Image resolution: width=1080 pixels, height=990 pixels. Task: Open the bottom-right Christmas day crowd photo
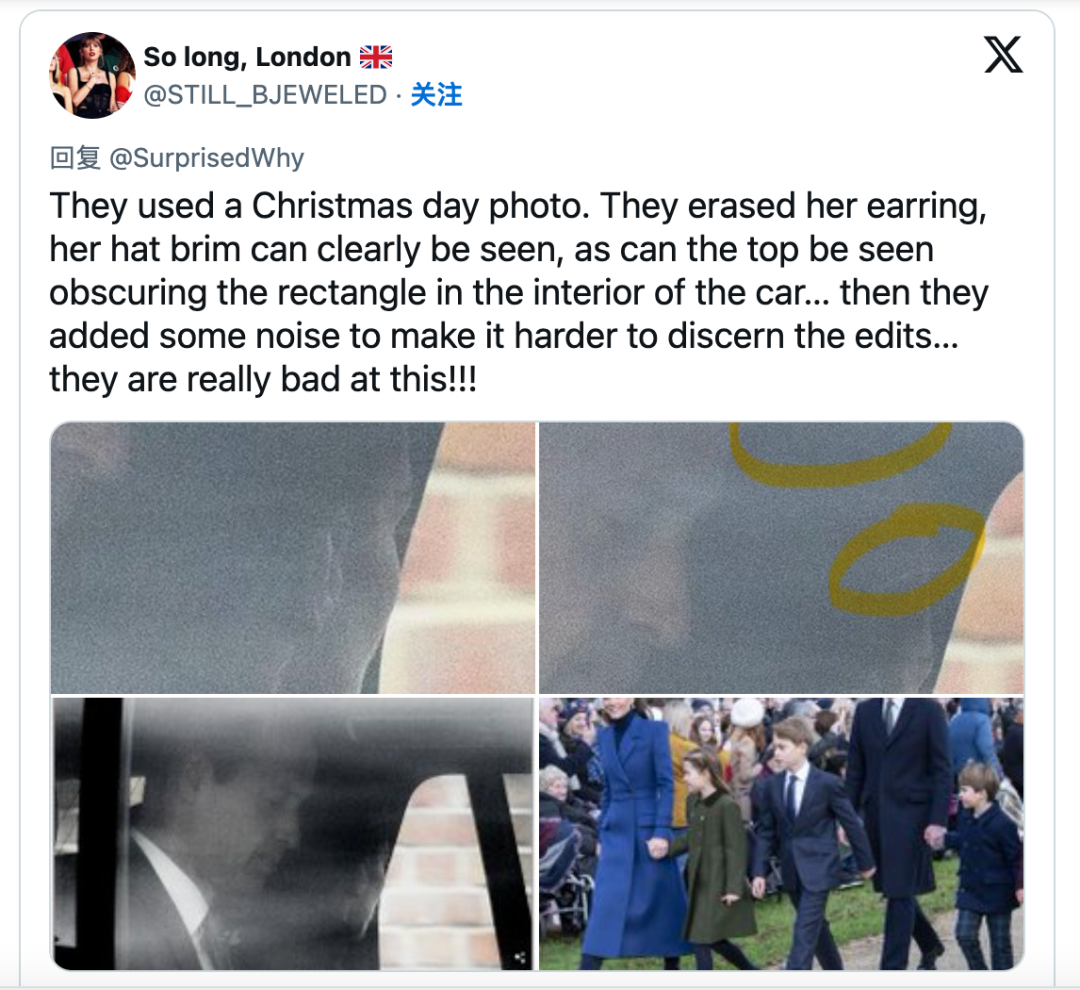pyautogui.click(x=781, y=834)
